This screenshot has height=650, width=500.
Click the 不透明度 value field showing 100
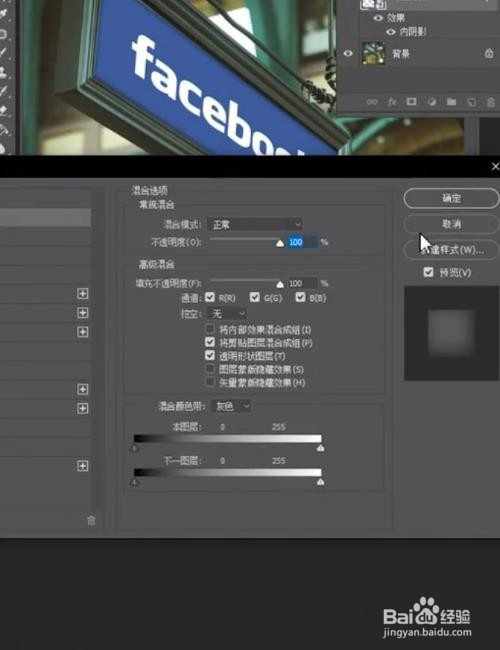coord(303,242)
